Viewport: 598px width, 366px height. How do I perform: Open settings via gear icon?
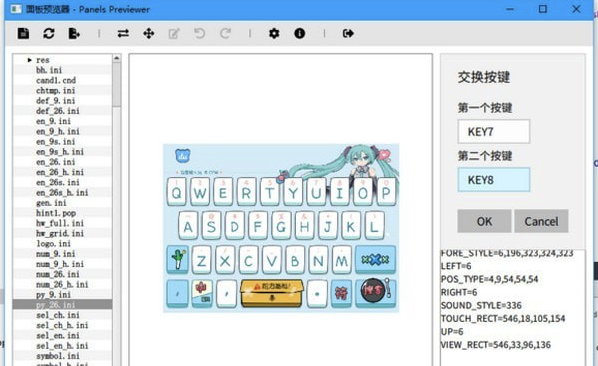pyautogui.click(x=274, y=34)
